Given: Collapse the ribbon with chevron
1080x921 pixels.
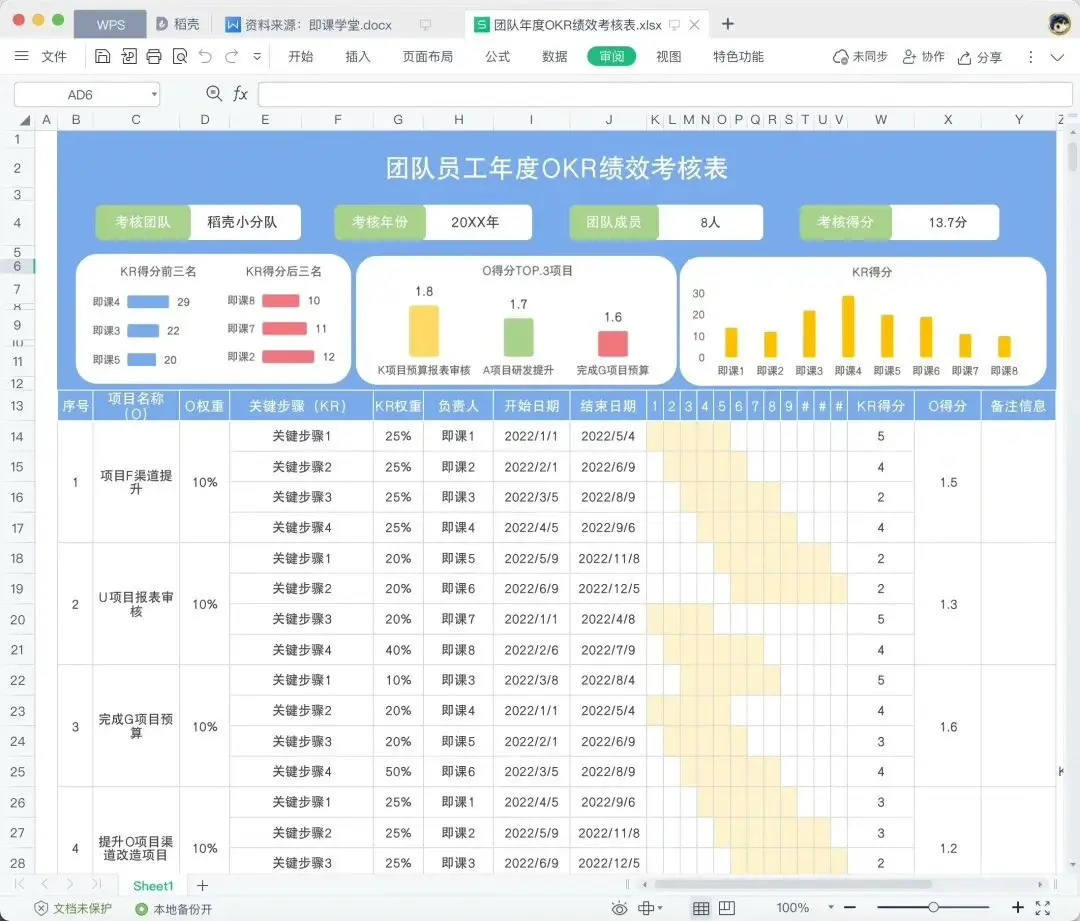Looking at the screenshot, I should point(1057,57).
